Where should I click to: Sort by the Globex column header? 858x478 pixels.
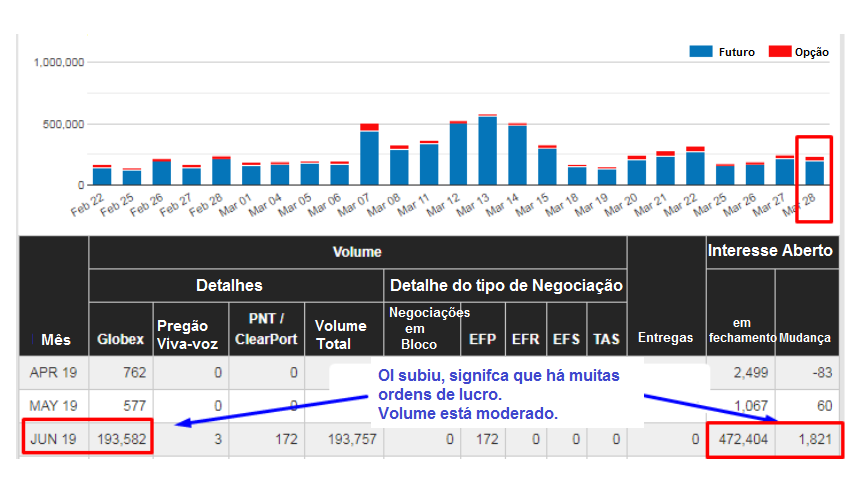coord(120,339)
